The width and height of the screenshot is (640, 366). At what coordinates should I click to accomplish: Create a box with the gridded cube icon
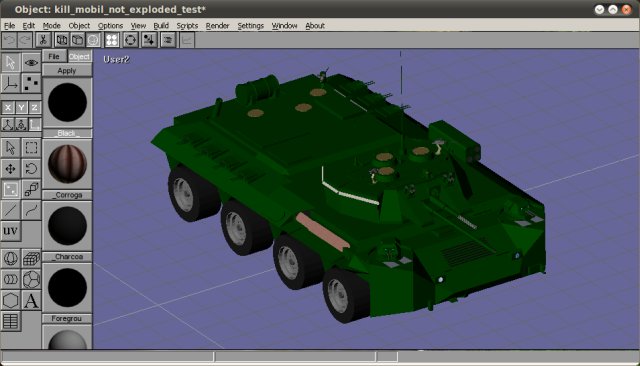click(x=31, y=258)
